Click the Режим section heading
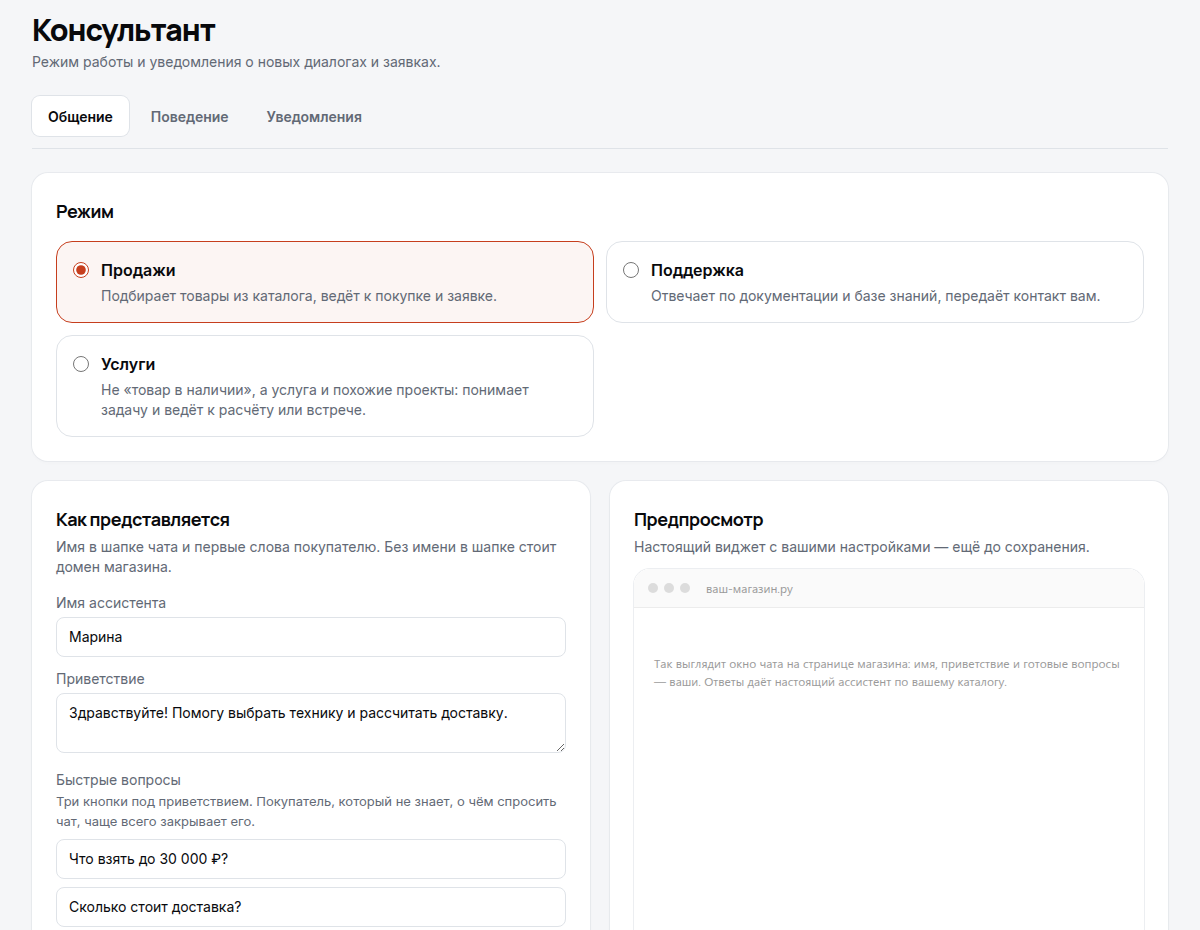The height and width of the screenshot is (930, 1200). [x=85, y=212]
